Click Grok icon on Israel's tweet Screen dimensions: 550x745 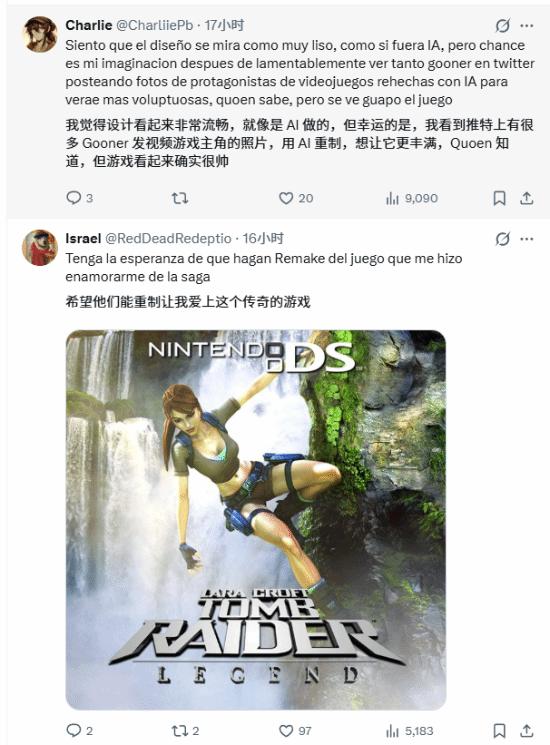coord(503,239)
